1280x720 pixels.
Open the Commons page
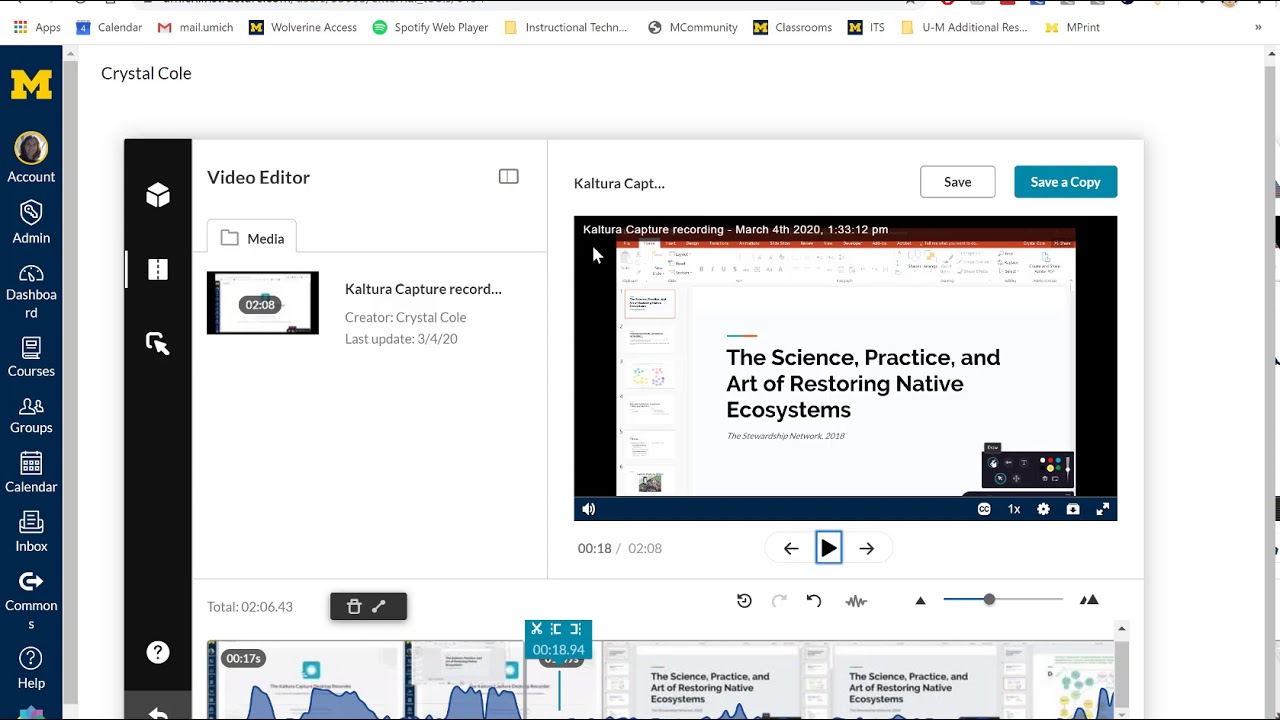click(31, 600)
